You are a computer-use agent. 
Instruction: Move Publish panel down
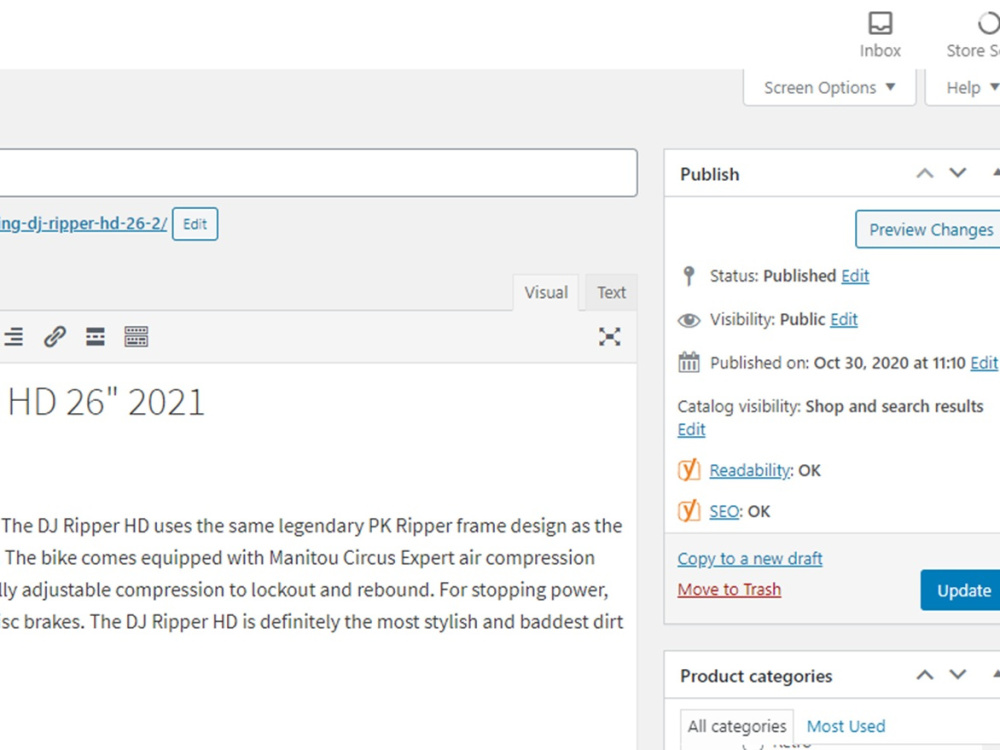958,173
